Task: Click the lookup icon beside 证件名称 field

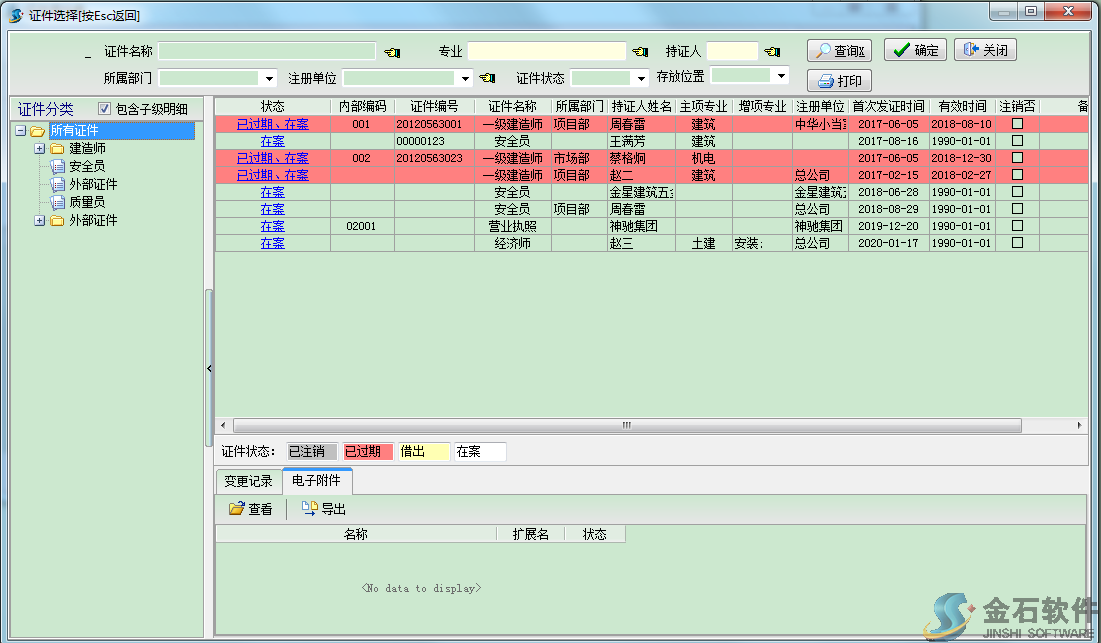Action: click(x=391, y=52)
